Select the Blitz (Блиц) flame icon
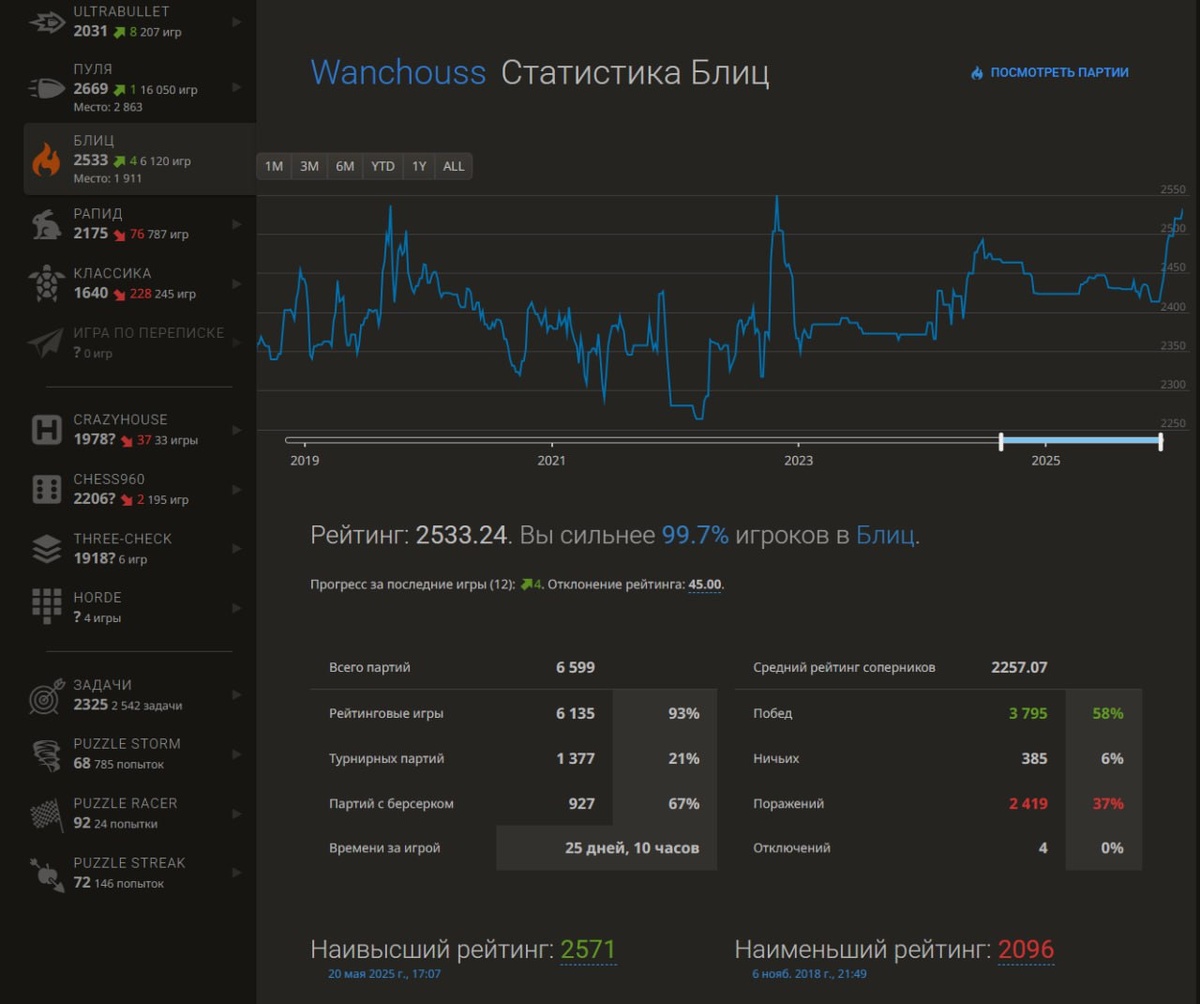 (46, 159)
